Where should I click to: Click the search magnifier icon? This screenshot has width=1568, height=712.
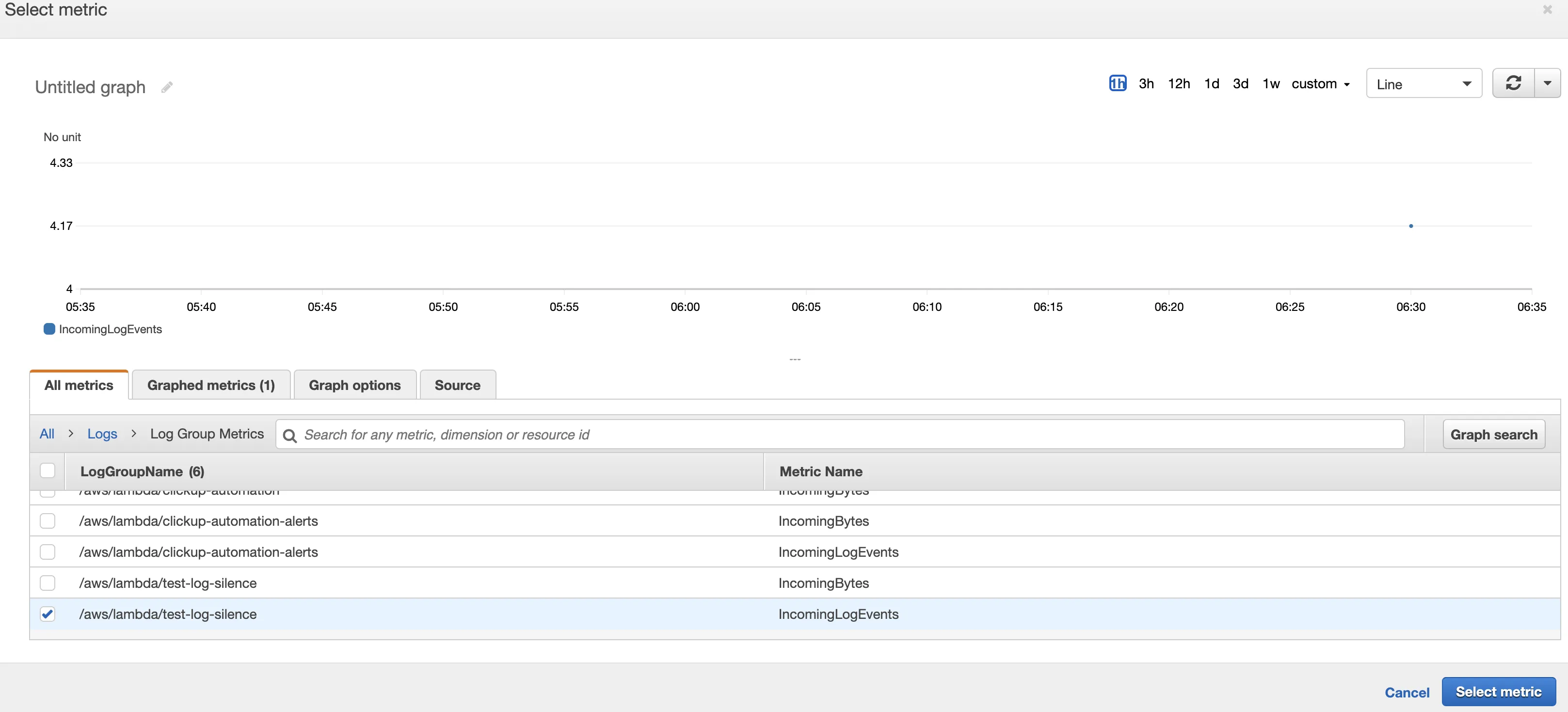[x=290, y=435]
